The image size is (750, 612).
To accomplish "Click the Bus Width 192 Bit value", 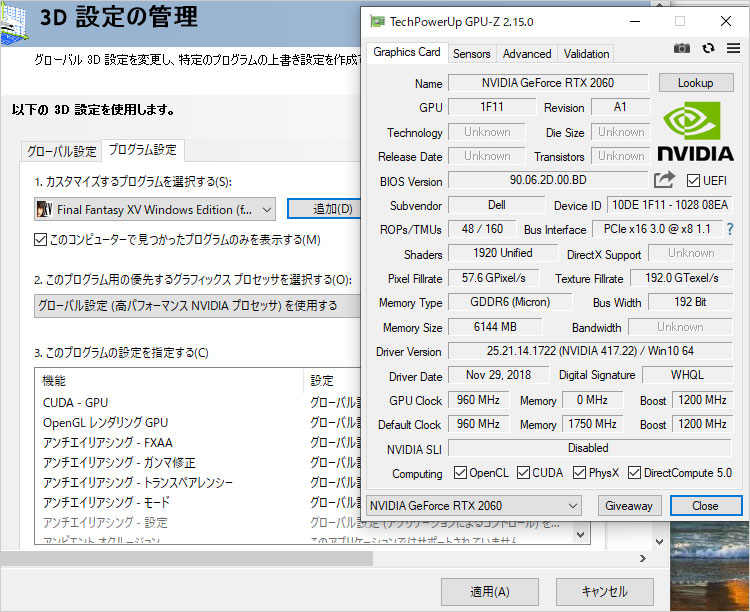I will pyautogui.click(x=690, y=302).
